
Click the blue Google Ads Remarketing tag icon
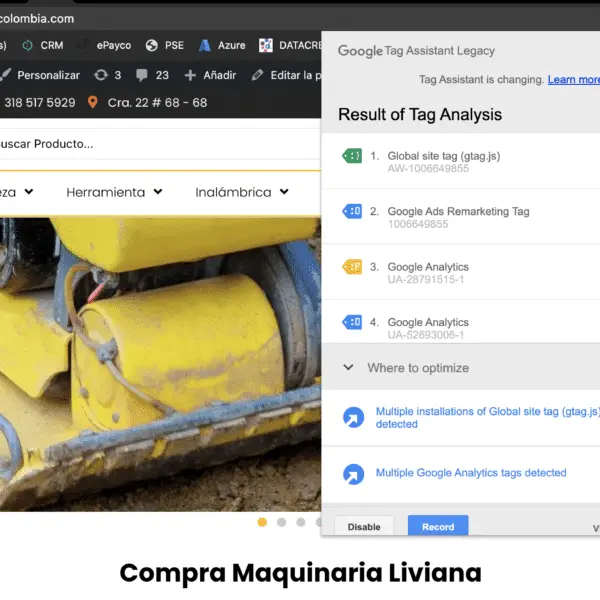[x=352, y=211]
